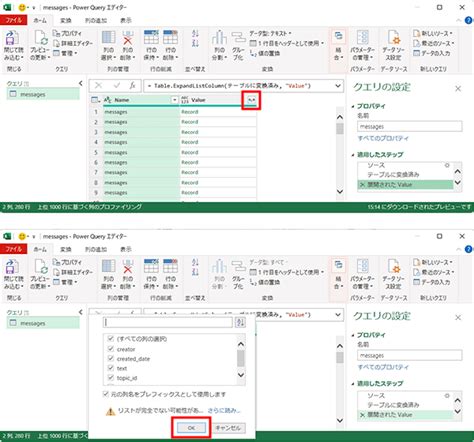The height and width of the screenshot is (442, 474).
Task: Expand formula bar dropdown in upper window
Action: [x=338, y=86]
